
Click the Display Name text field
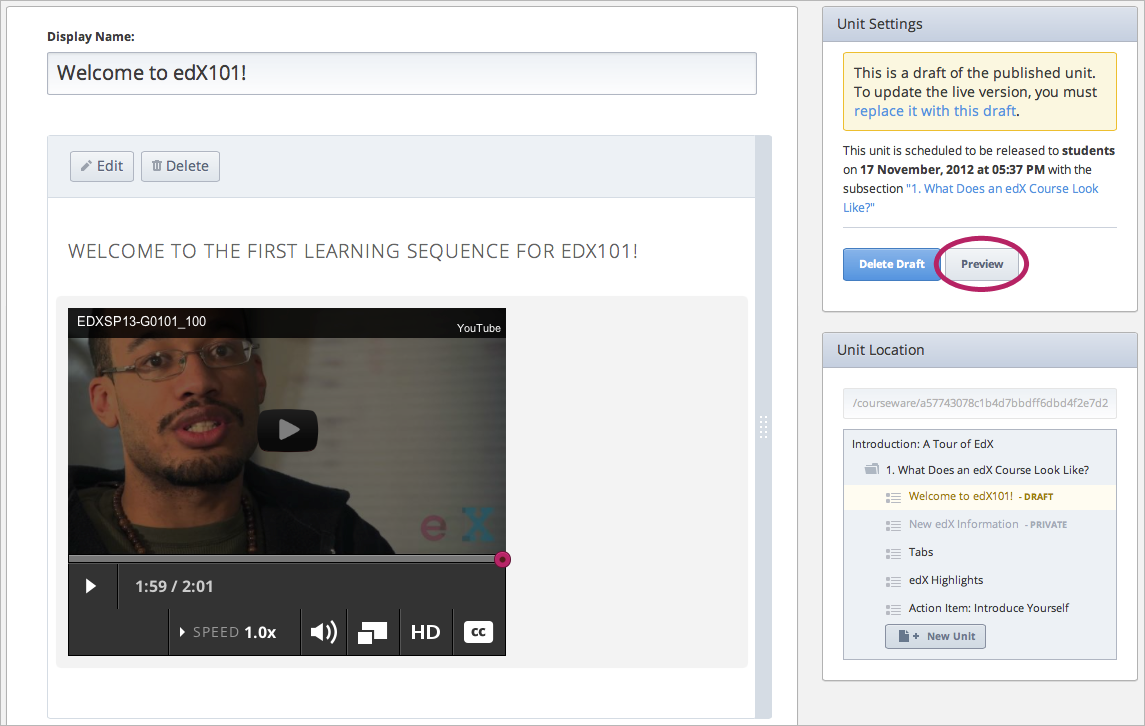(x=401, y=74)
